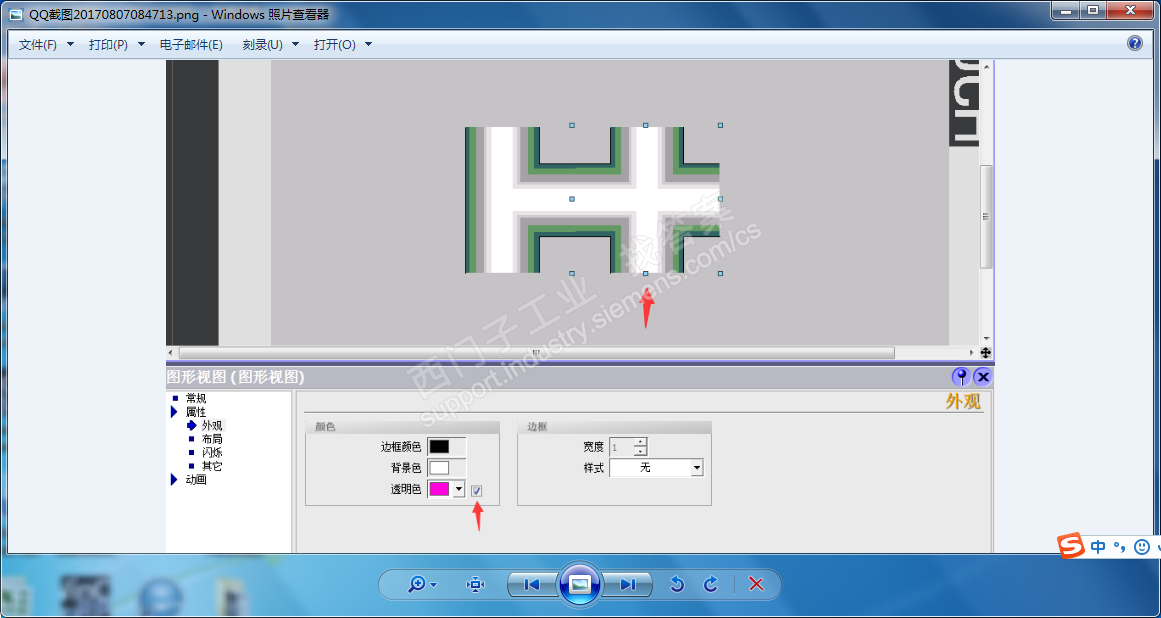Rotate the photo counterclockwise
Screen dimensions: 1161x618
(x=677, y=585)
